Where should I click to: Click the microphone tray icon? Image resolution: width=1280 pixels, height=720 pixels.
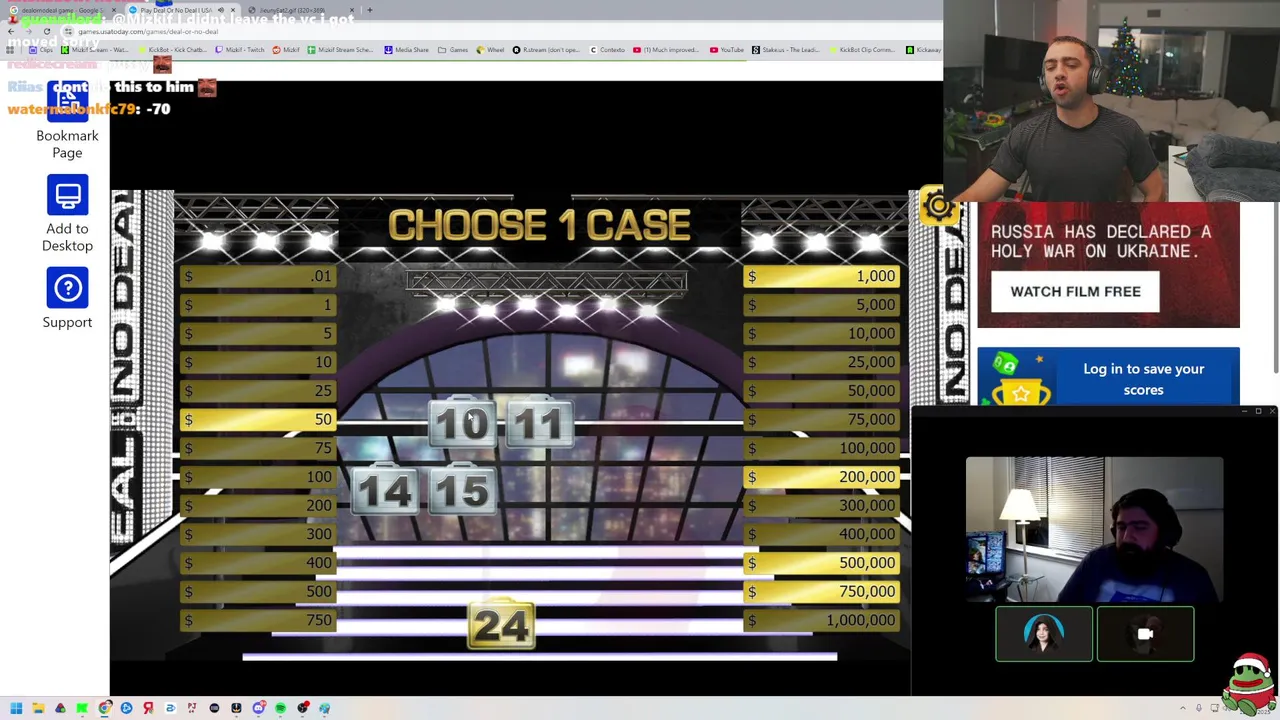pyautogui.click(x=1199, y=708)
